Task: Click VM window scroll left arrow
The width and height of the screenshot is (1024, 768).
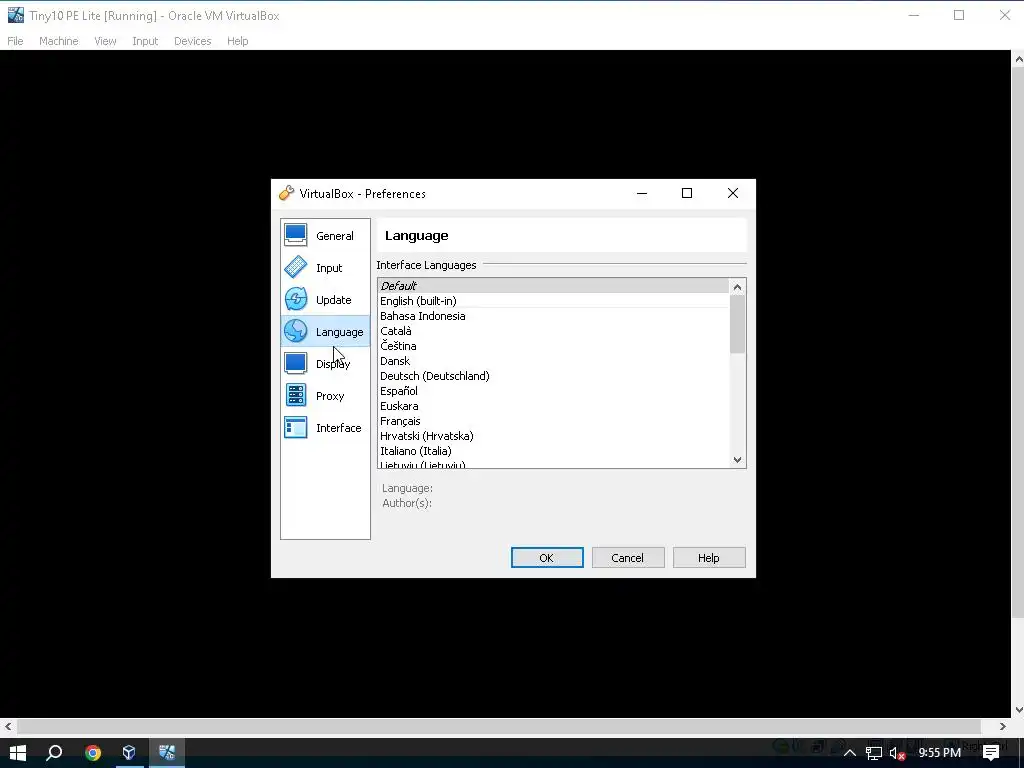Action: [x=8, y=726]
